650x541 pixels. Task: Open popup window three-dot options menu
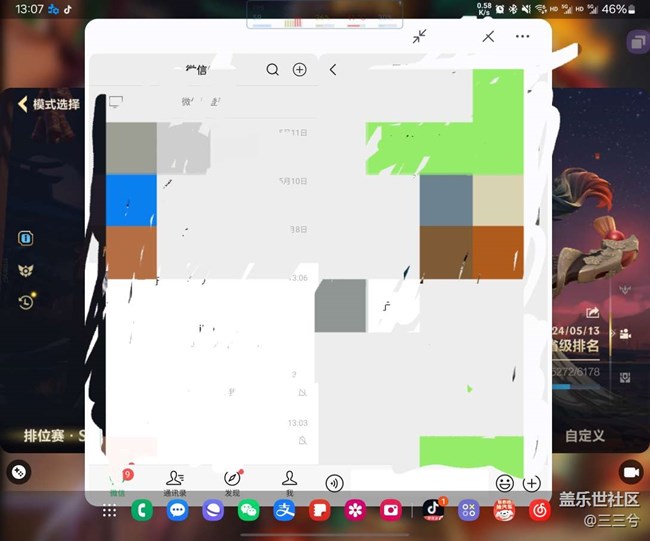pos(522,36)
